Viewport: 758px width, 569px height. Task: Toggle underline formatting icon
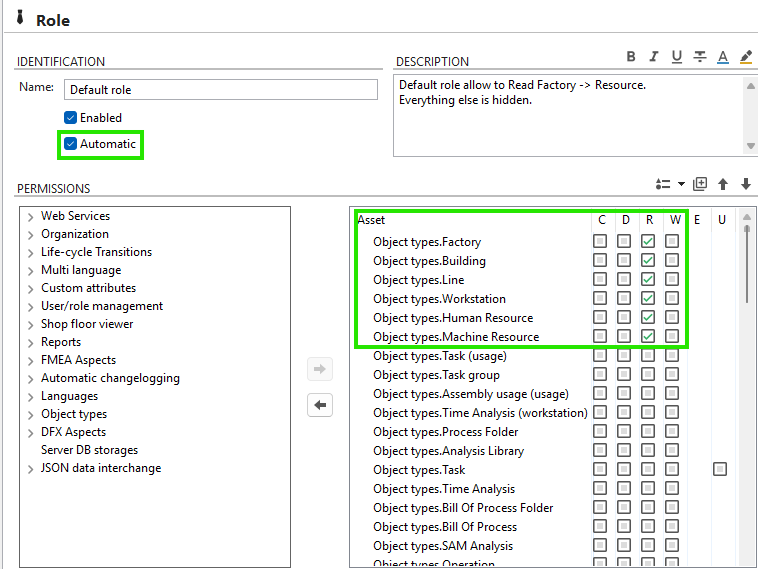click(677, 57)
